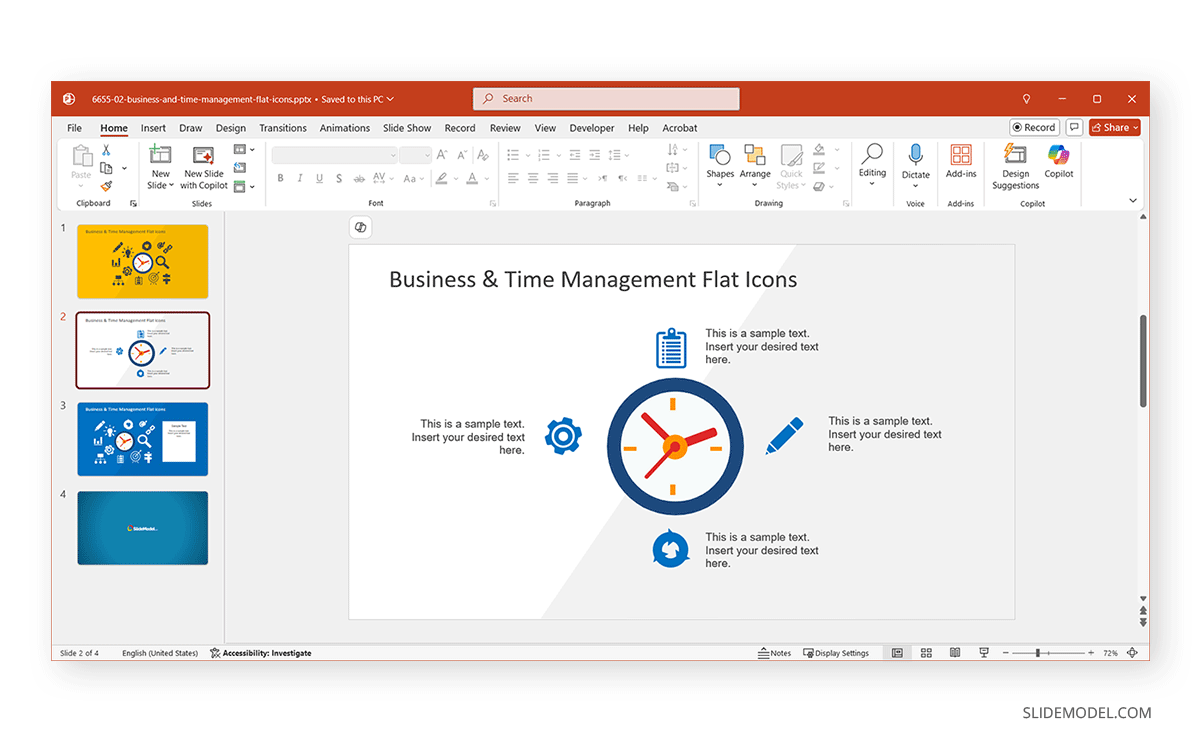
Task: Expand the Share button dropdown
Action: coord(1136,128)
